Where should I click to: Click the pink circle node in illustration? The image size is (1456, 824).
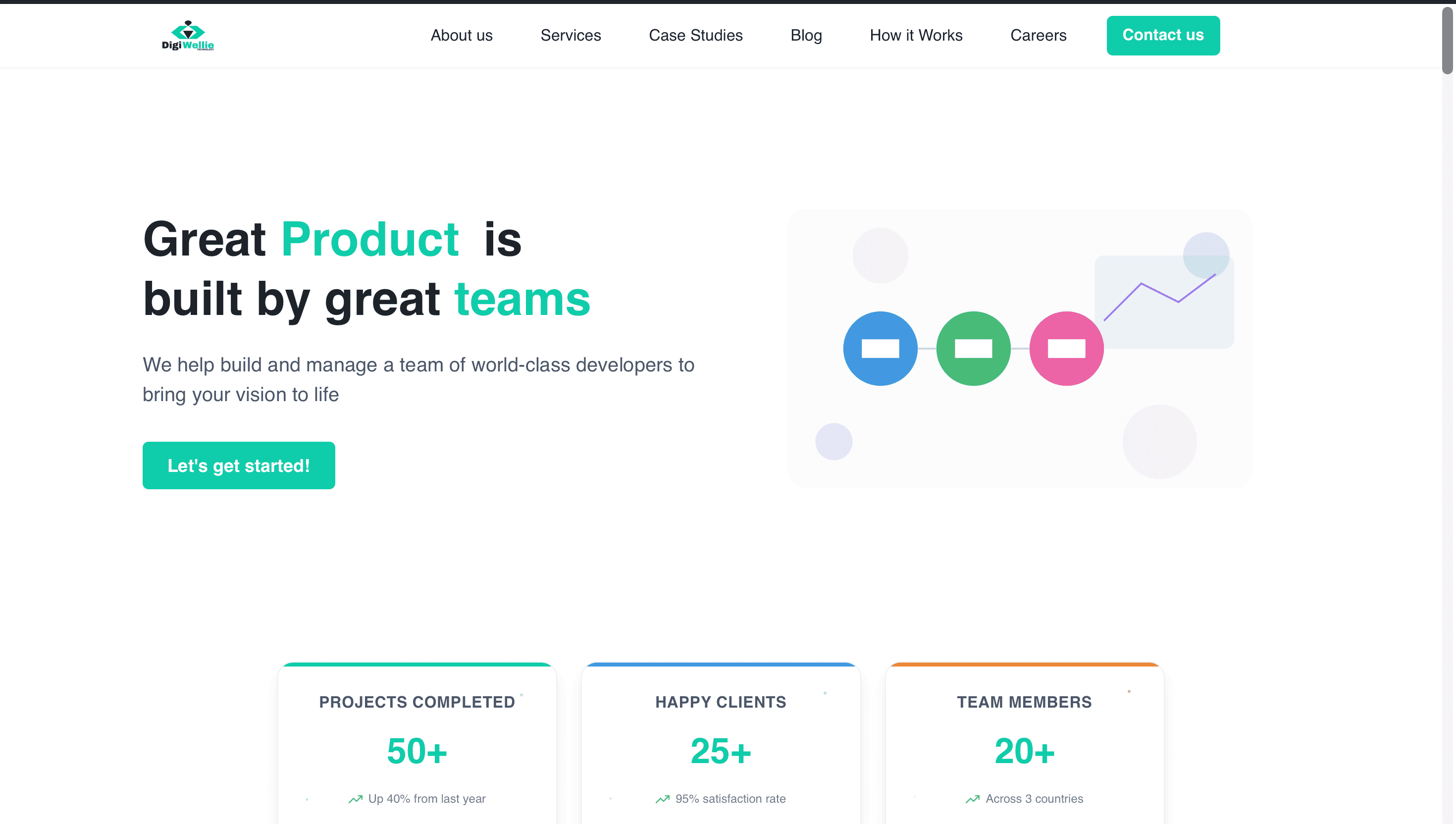(1066, 348)
